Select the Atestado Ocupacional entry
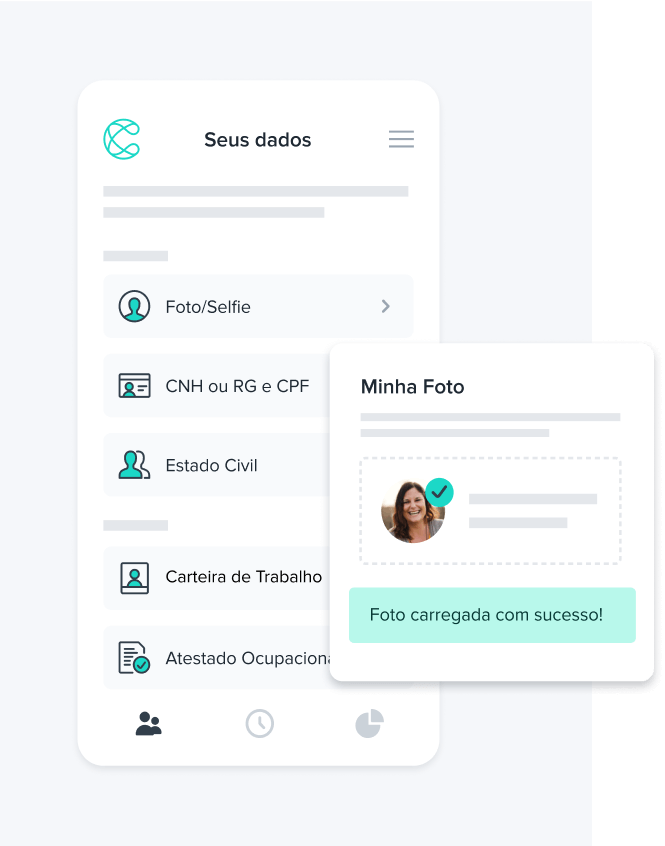Screen dimensions: 665x846 [216, 658]
